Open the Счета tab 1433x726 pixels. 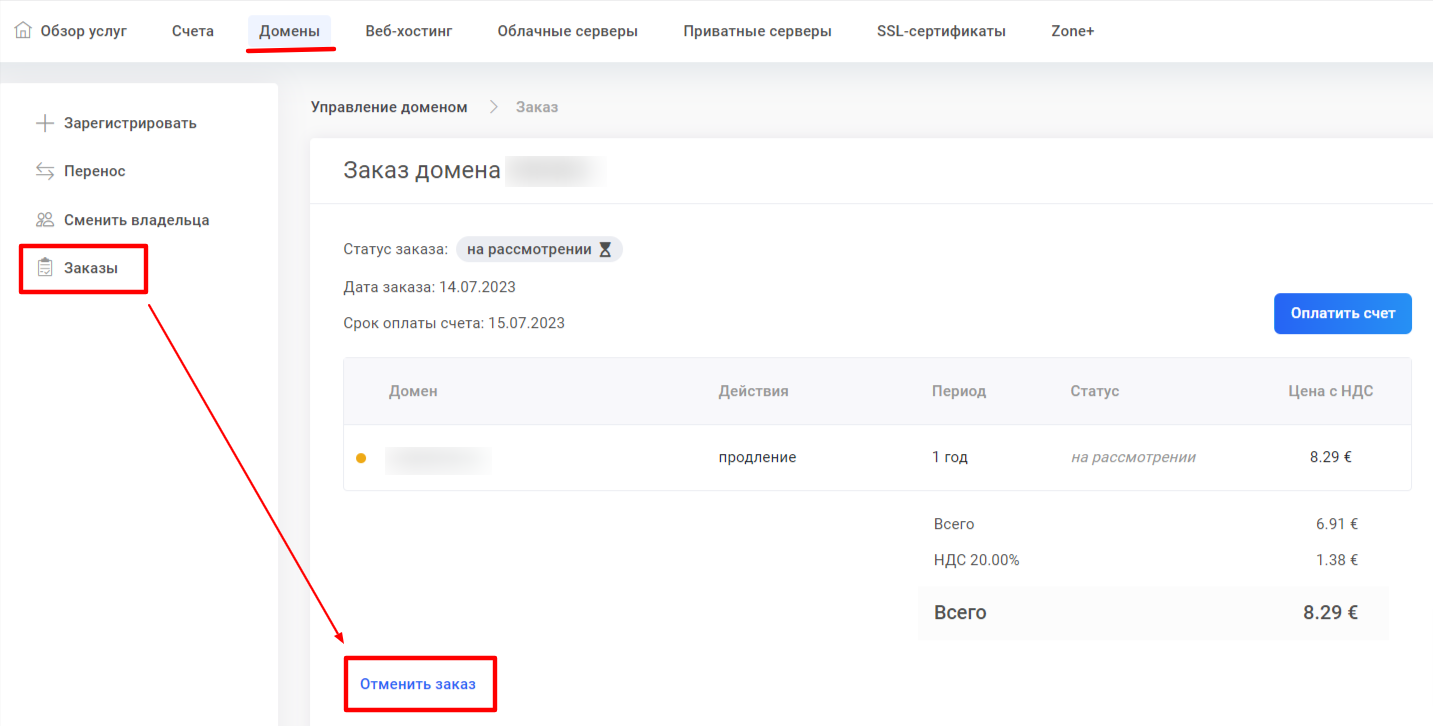193,31
